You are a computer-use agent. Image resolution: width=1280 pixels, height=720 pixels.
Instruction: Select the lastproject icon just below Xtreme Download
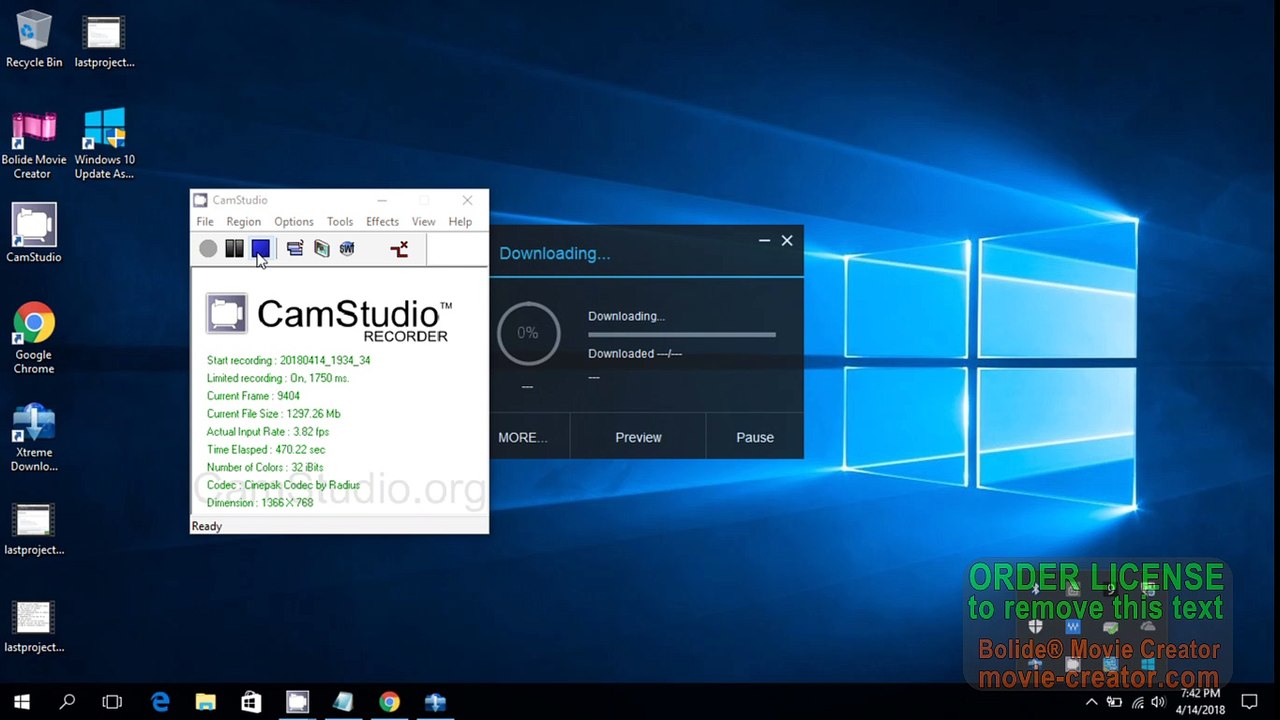click(x=34, y=530)
